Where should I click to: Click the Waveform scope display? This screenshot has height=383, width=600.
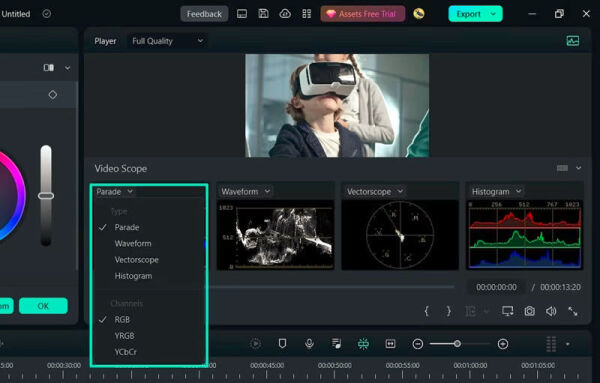click(x=276, y=235)
